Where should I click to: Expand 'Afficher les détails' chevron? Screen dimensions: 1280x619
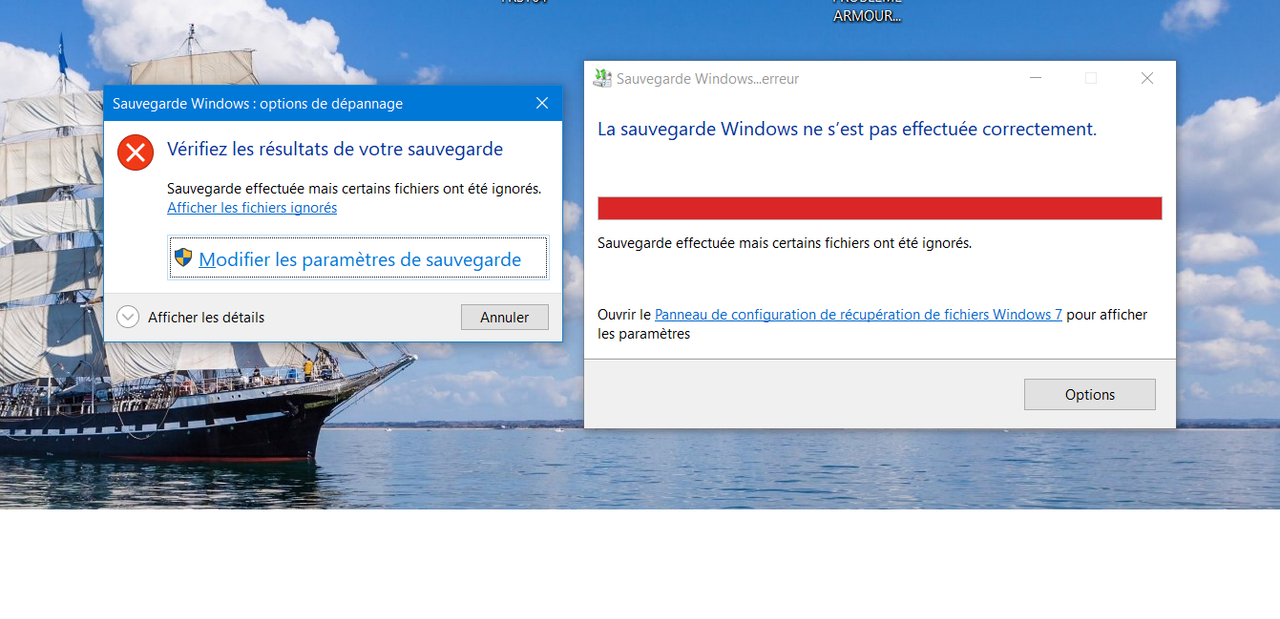click(x=127, y=317)
